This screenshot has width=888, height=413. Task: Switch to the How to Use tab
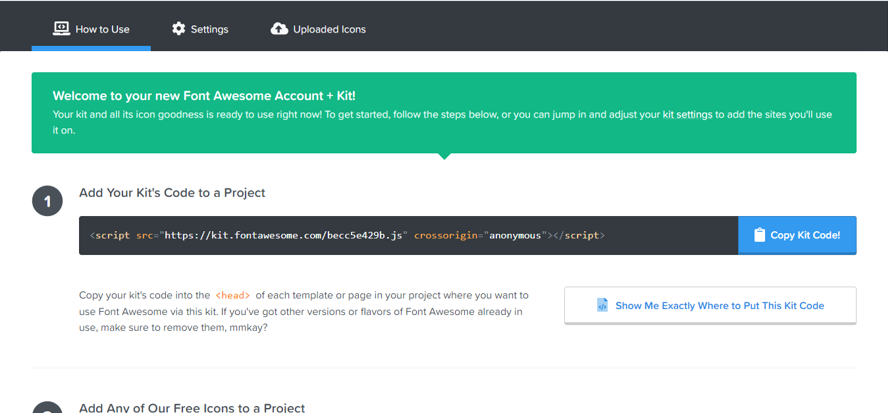[x=91, y=29]
